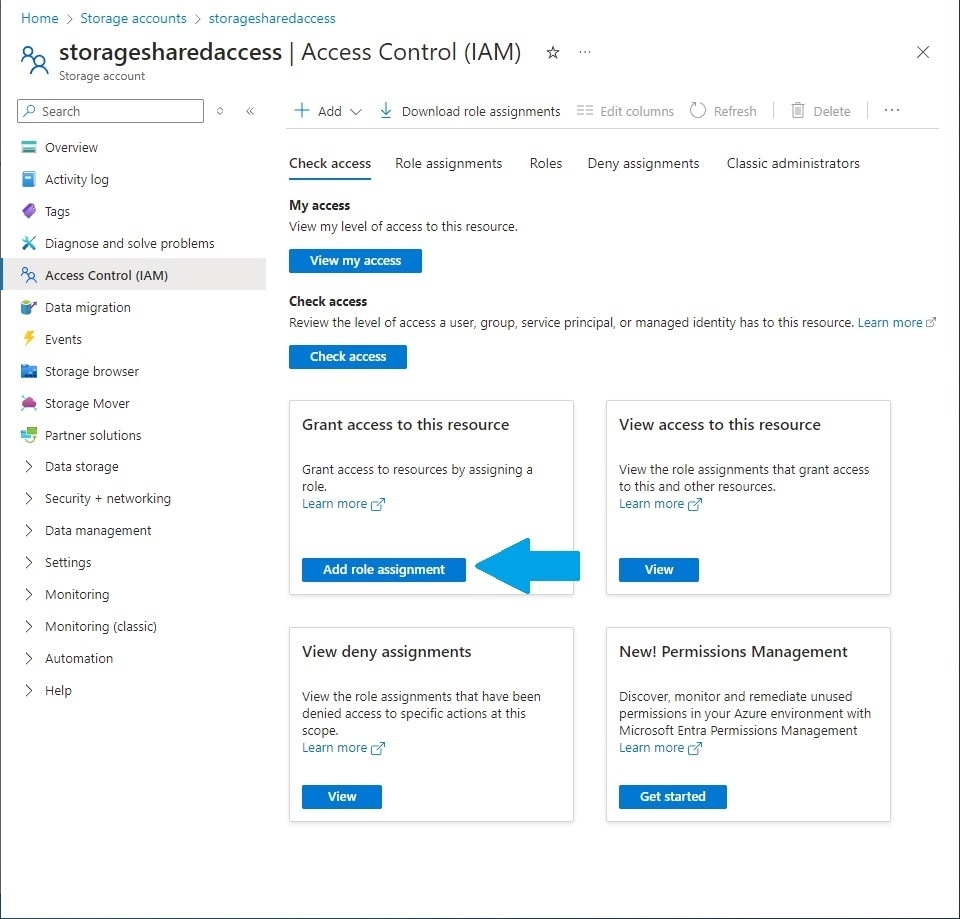Expand Security + networking section
960x919 pixels.
29,498
